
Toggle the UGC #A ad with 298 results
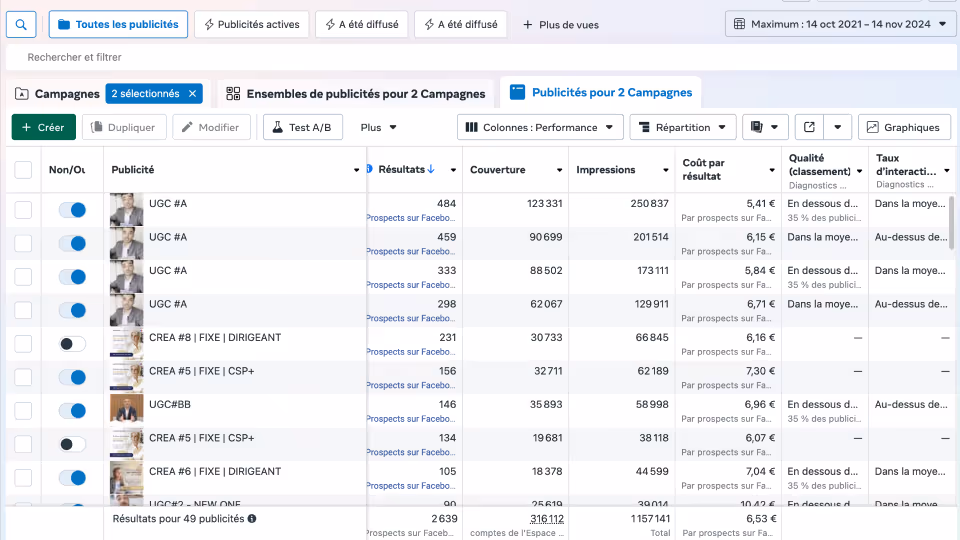click(72, 310)
